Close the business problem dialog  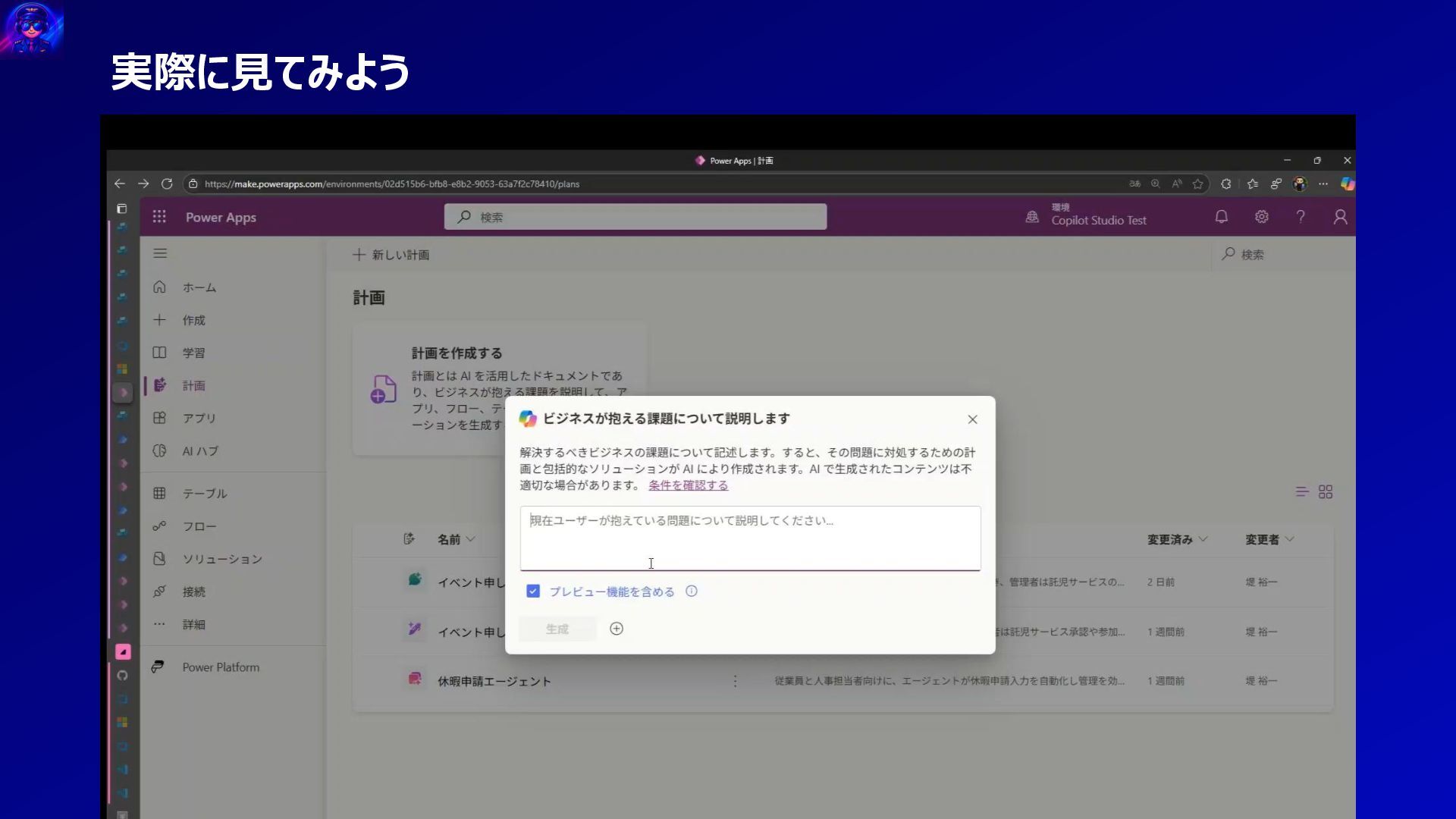tap(972, 419)
